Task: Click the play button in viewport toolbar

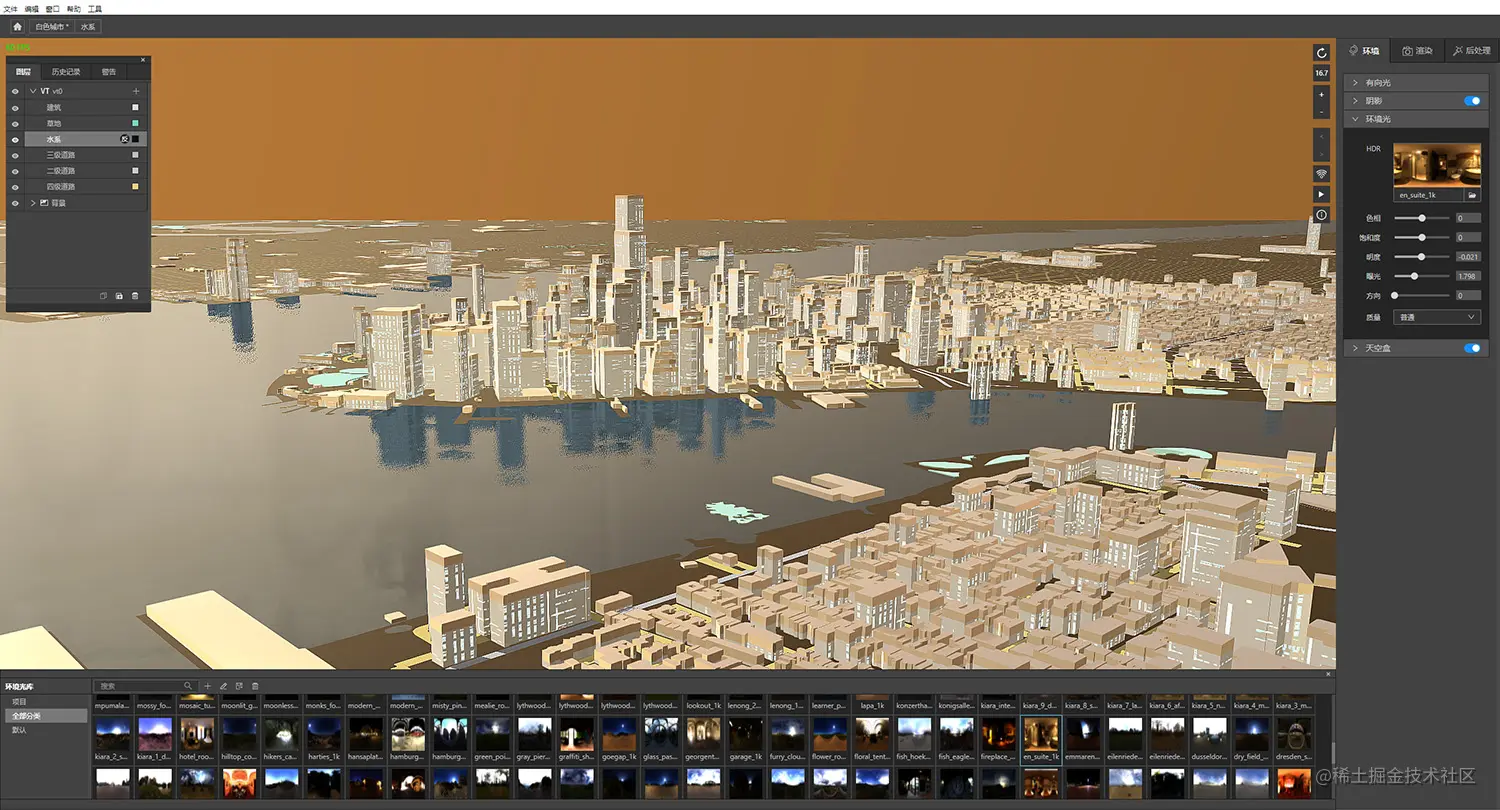Action: tap(1321, 194)
